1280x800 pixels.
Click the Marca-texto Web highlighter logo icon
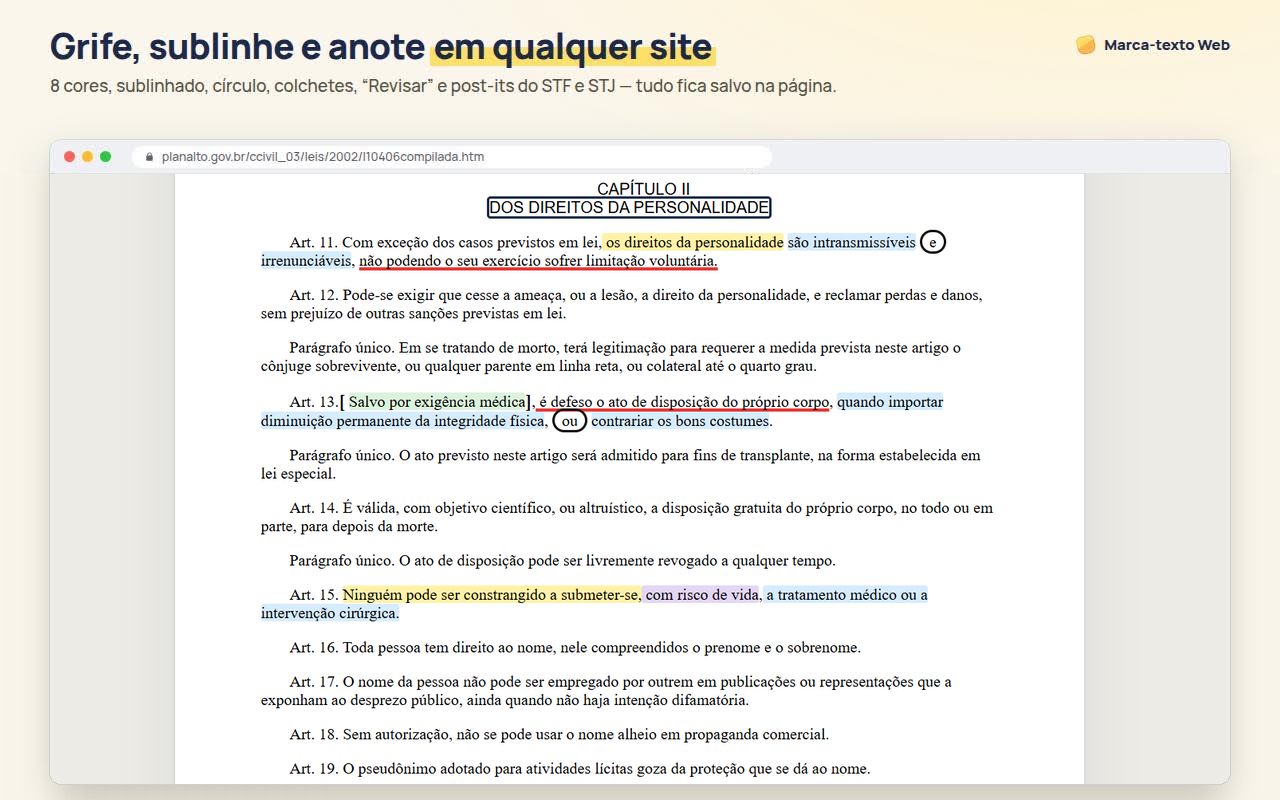pyautogui.click(x=1086, y=45)
